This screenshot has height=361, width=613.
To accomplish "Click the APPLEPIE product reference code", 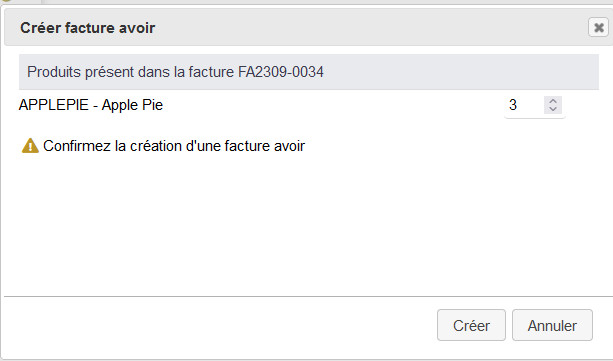I will click(x=54, y=105).
